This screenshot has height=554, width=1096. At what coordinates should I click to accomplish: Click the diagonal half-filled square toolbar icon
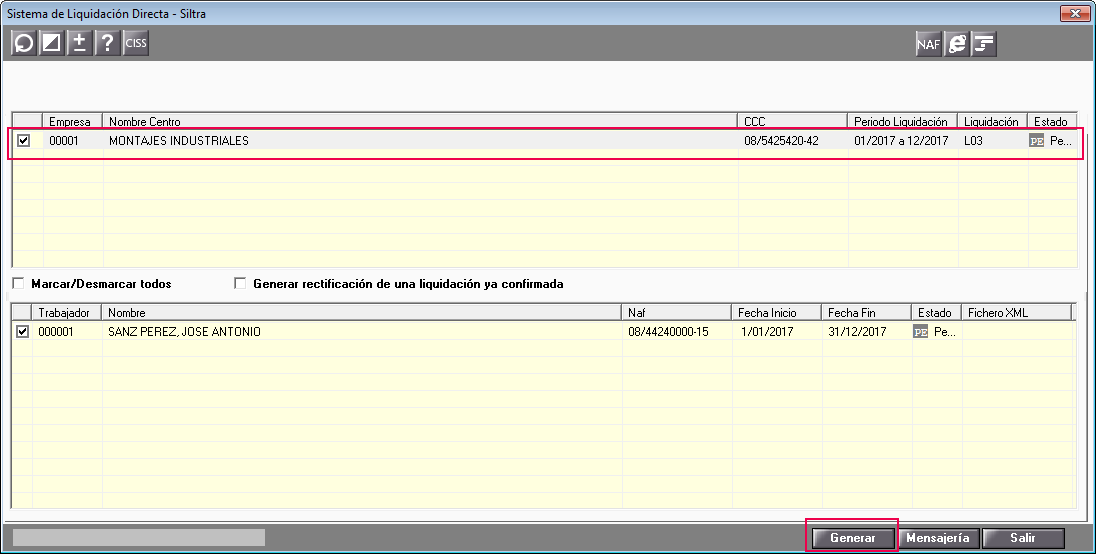click(51, 43)
